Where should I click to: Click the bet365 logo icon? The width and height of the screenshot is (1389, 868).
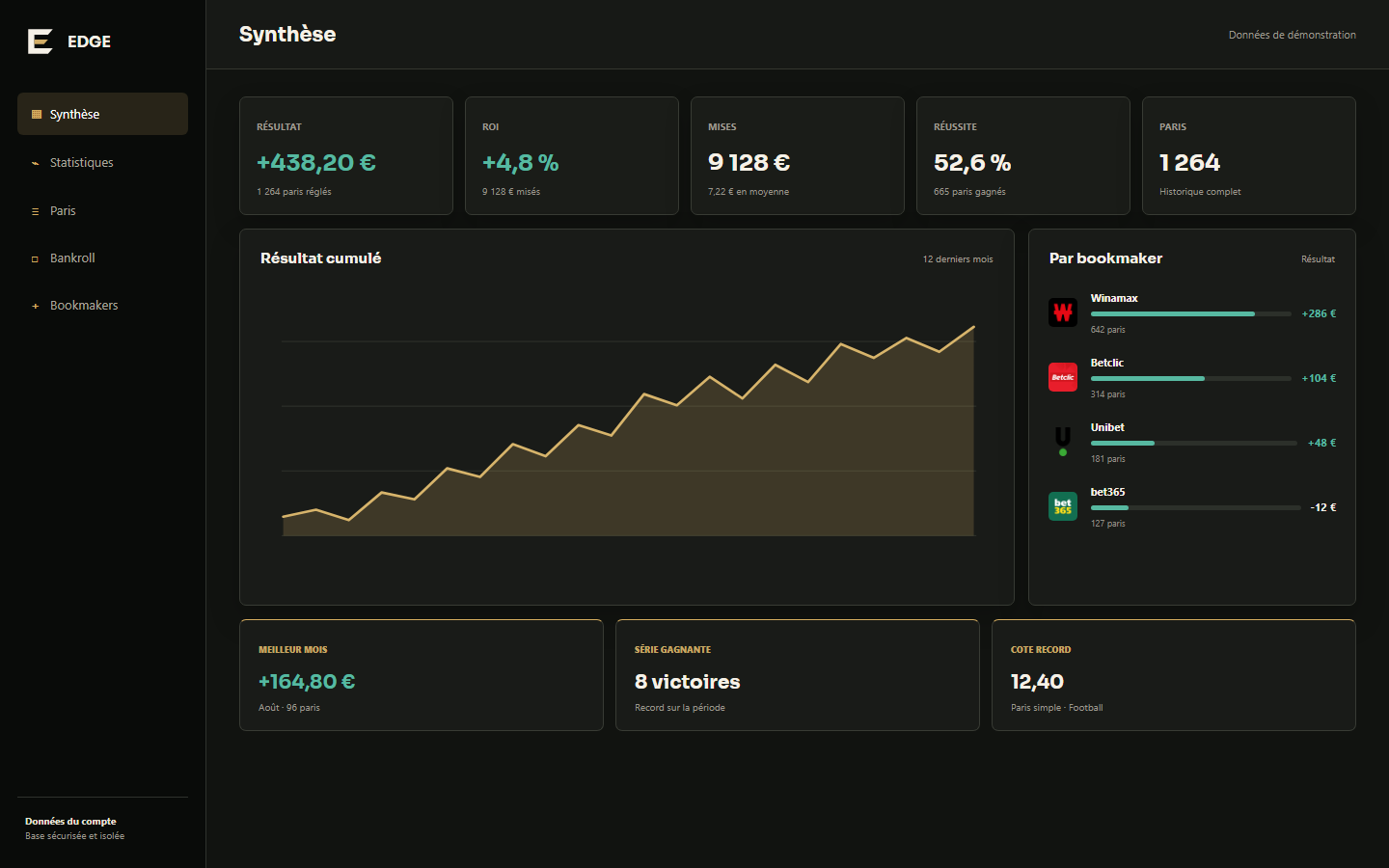[x=1063, y=506]
